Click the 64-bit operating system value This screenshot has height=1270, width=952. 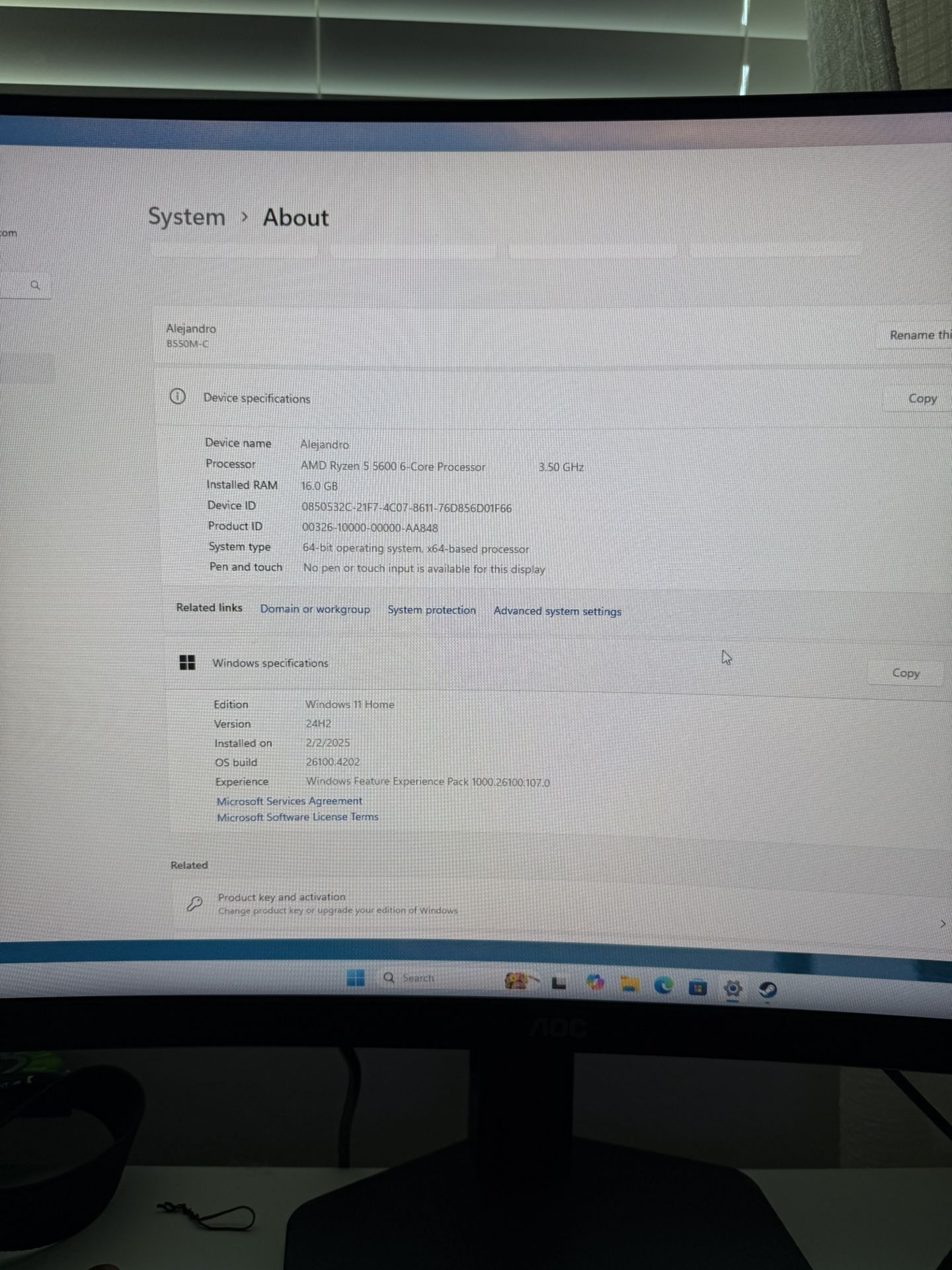416,548
